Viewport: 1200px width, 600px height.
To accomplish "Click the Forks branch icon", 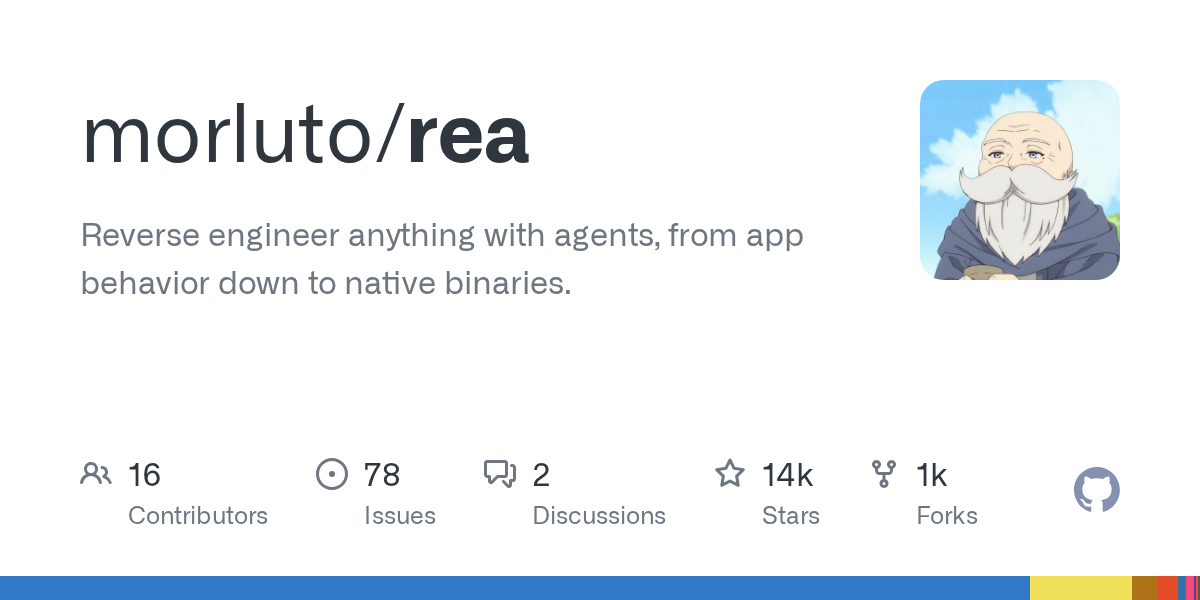I will (x=884, y=473).
